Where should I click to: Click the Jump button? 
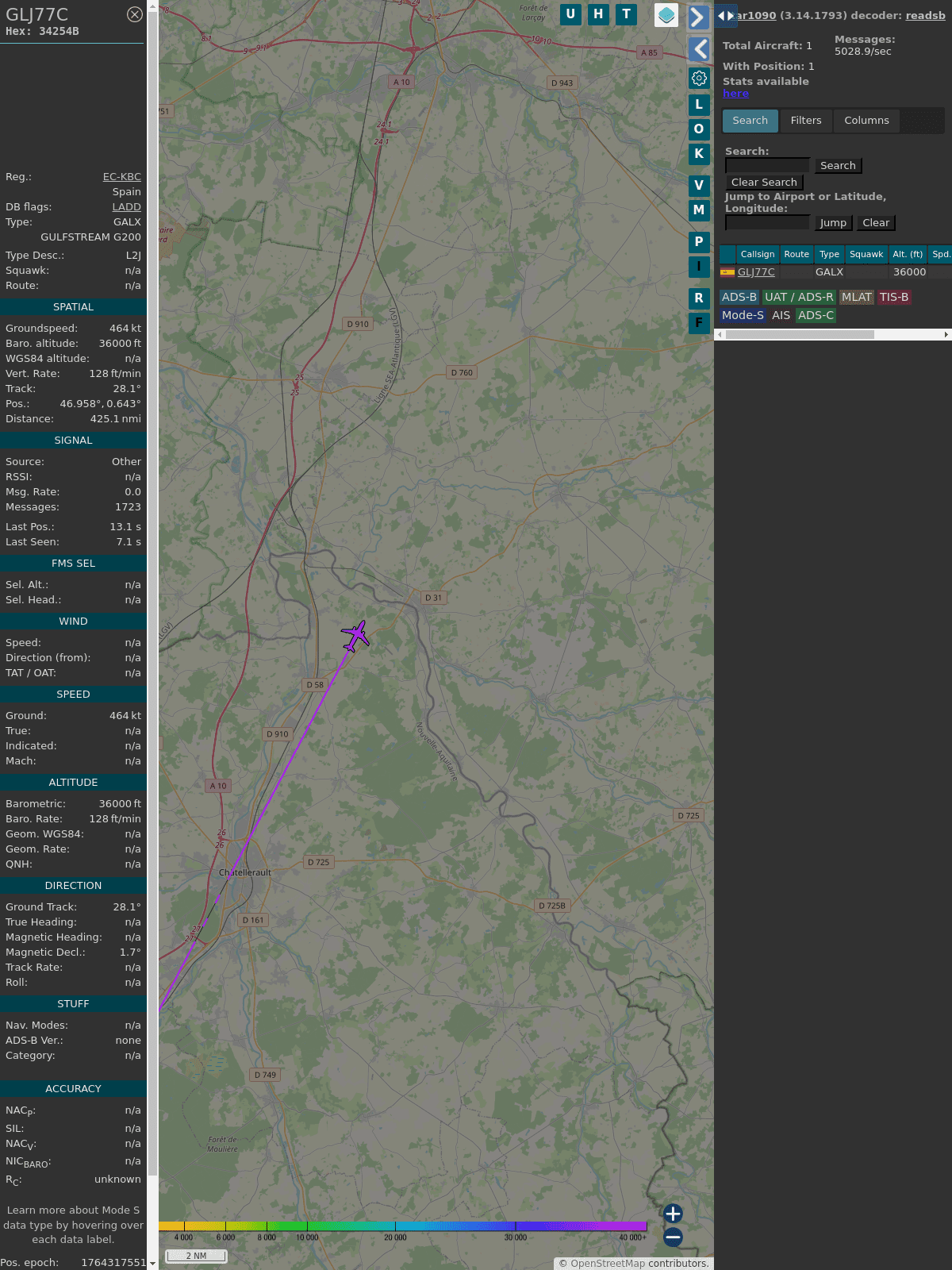tap(833, 223)
